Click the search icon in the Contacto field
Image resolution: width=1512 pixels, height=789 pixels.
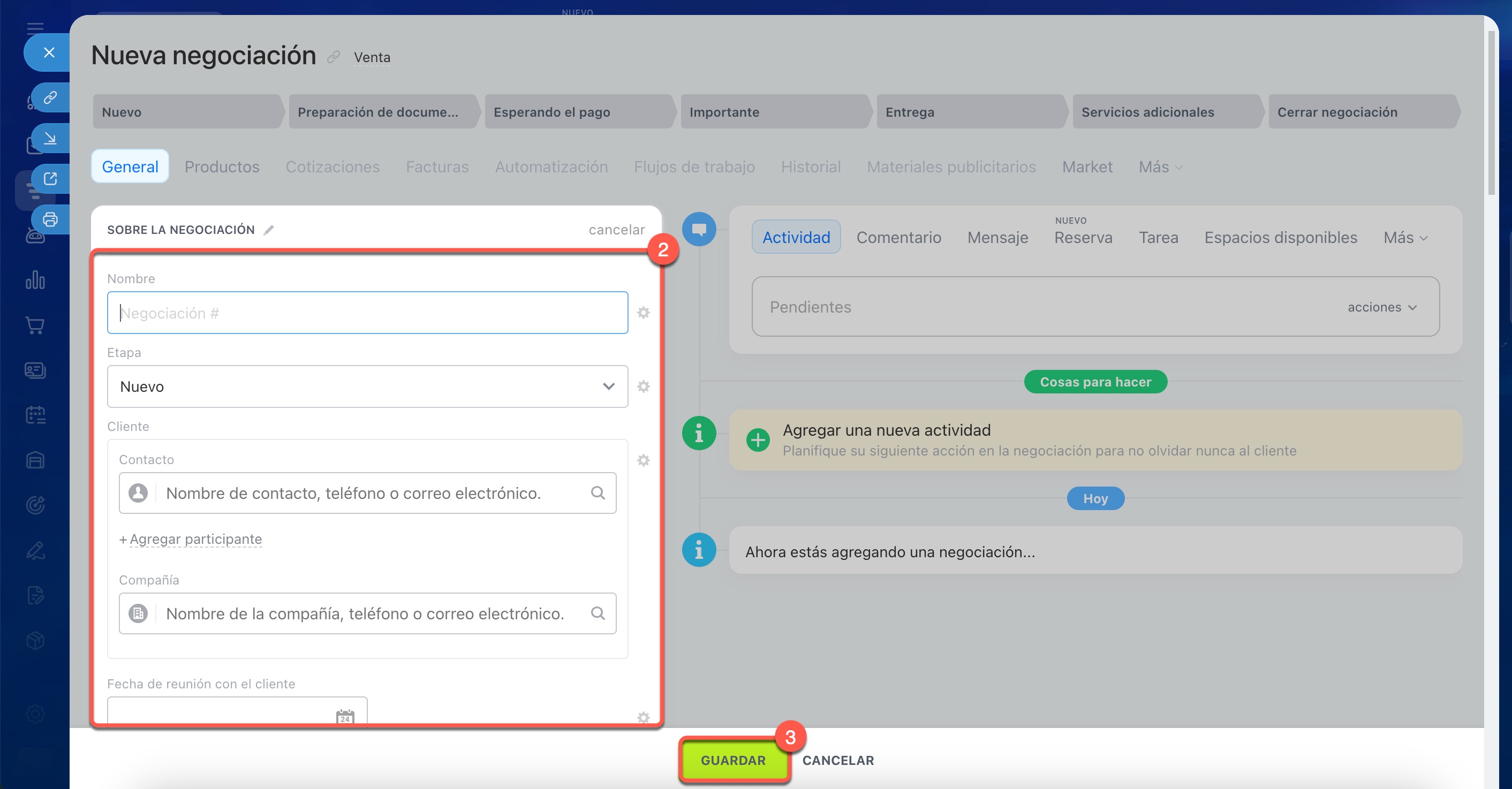[598, 493]
